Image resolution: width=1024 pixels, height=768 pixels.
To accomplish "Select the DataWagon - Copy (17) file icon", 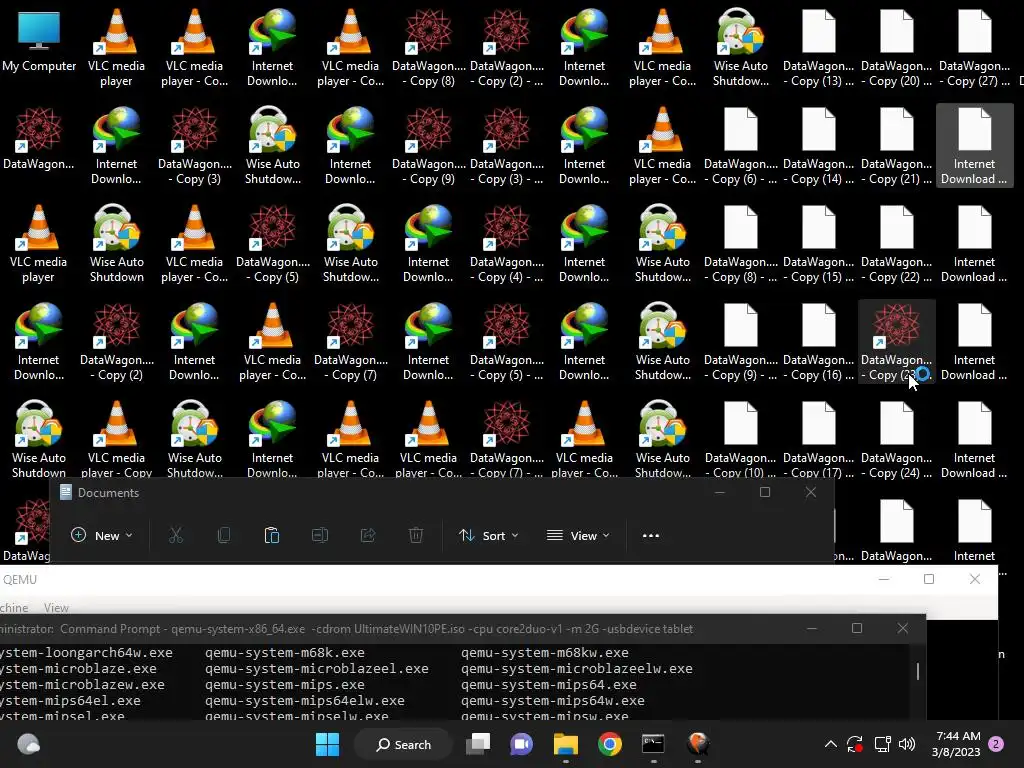I will click(x=819, y=441).
